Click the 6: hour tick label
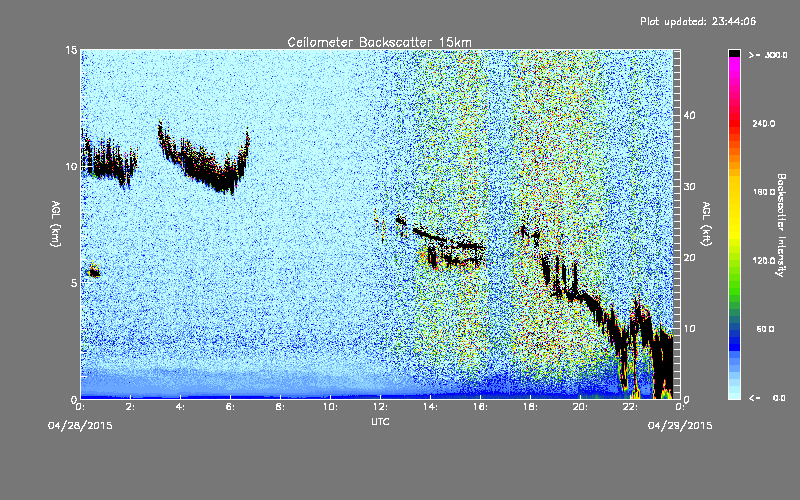Screen dimensions: 800x500 pos(231,407)
